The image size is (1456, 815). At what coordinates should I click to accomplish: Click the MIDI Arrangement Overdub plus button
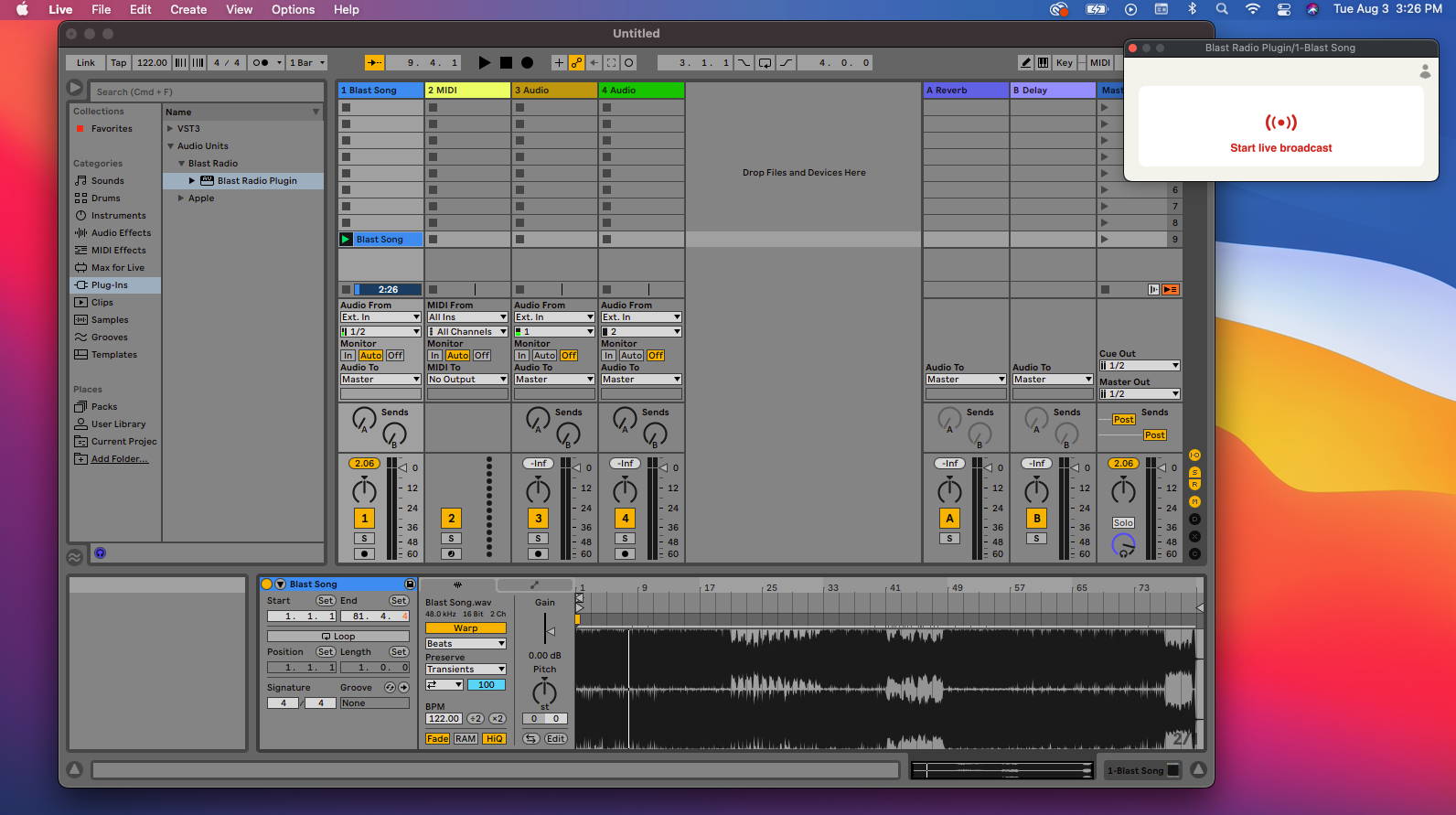click(x=559, y=62)
